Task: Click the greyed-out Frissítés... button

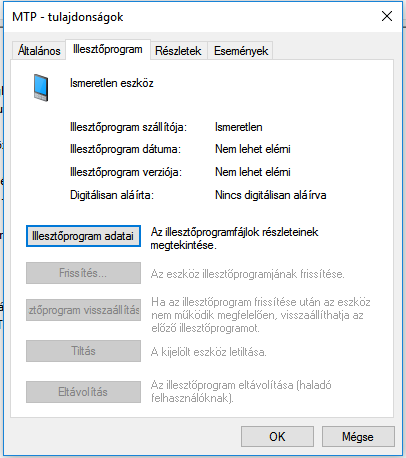Action: point(83,273)
